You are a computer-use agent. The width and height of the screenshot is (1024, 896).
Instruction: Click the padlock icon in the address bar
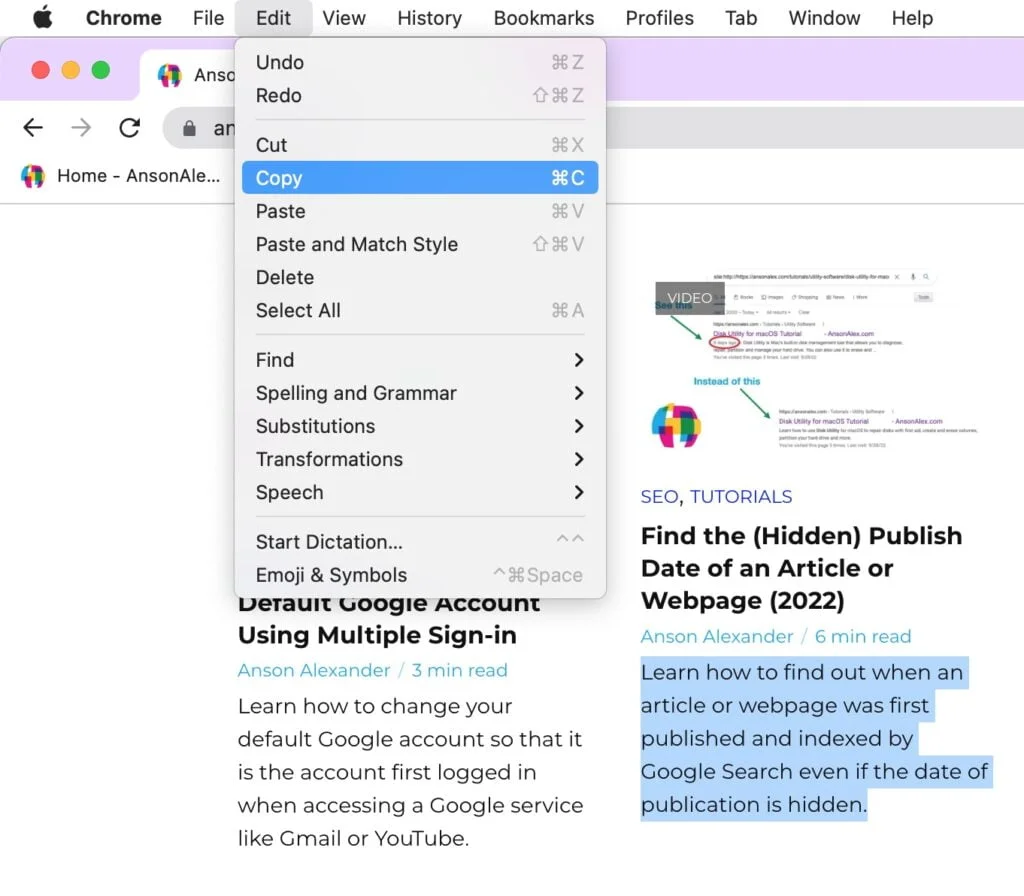[190, 127]
